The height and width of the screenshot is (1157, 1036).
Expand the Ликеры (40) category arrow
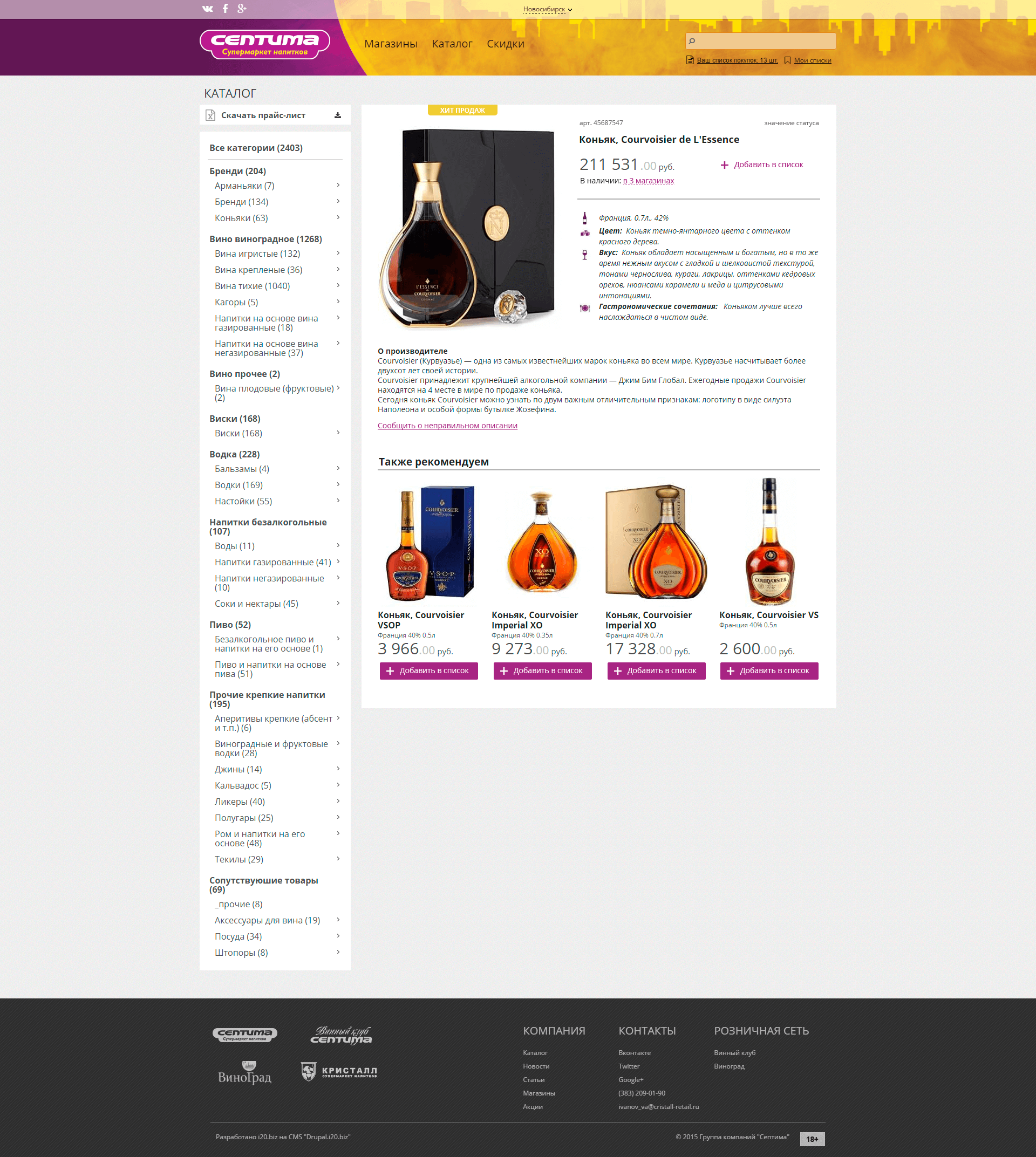338,801
